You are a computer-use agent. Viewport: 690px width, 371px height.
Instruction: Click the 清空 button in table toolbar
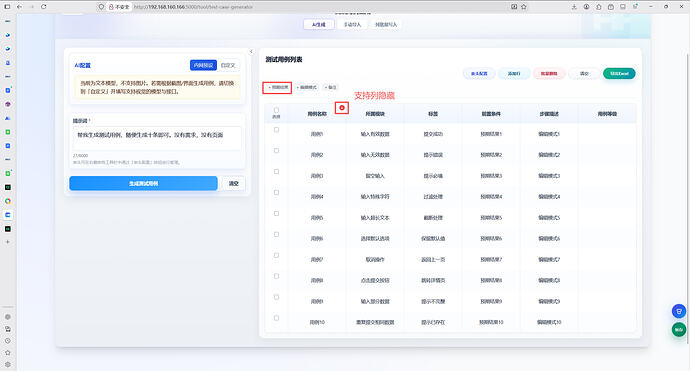click(584, 73)
